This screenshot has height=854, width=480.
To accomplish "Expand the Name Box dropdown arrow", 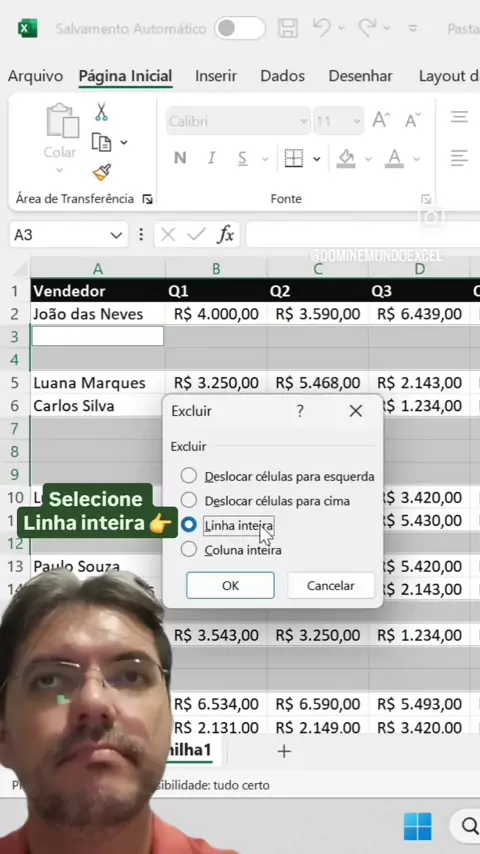I will [116, 235].
